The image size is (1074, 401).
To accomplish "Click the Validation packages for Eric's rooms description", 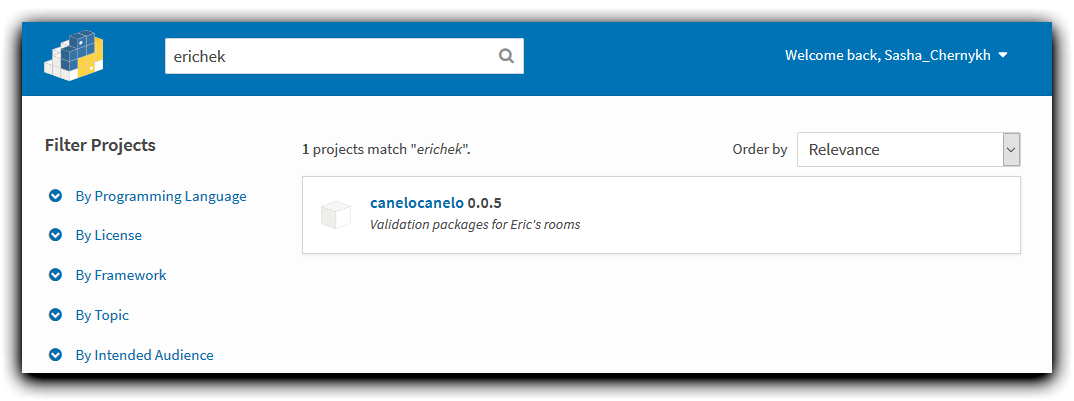I will coord(475,225).
